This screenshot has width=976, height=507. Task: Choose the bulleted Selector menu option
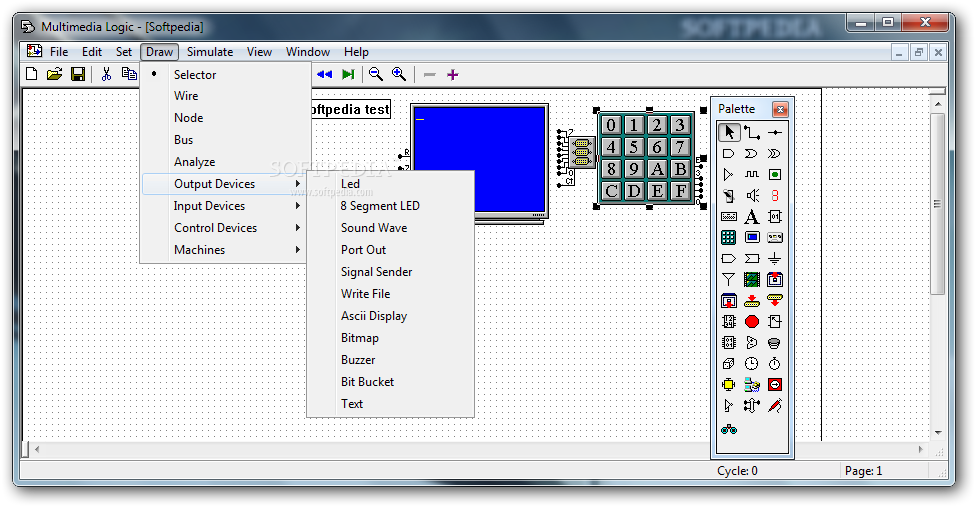coord(224,75)
